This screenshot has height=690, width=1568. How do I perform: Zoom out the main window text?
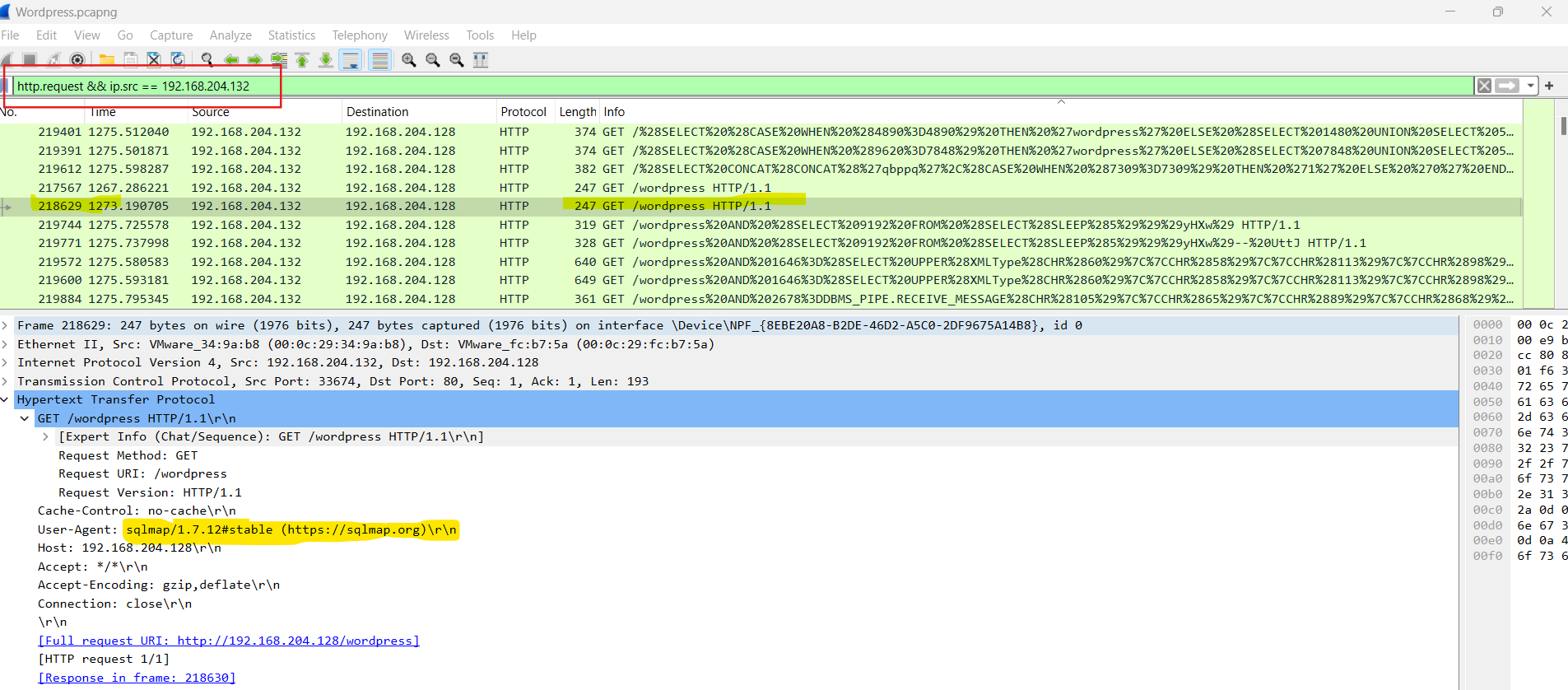(433, 59)
